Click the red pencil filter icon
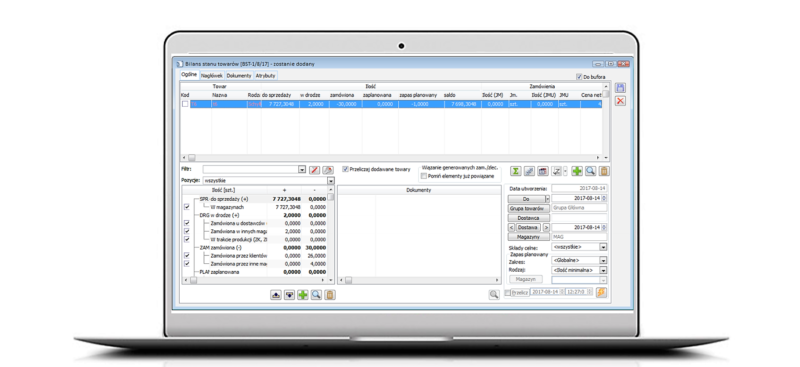 pos(315,169)
